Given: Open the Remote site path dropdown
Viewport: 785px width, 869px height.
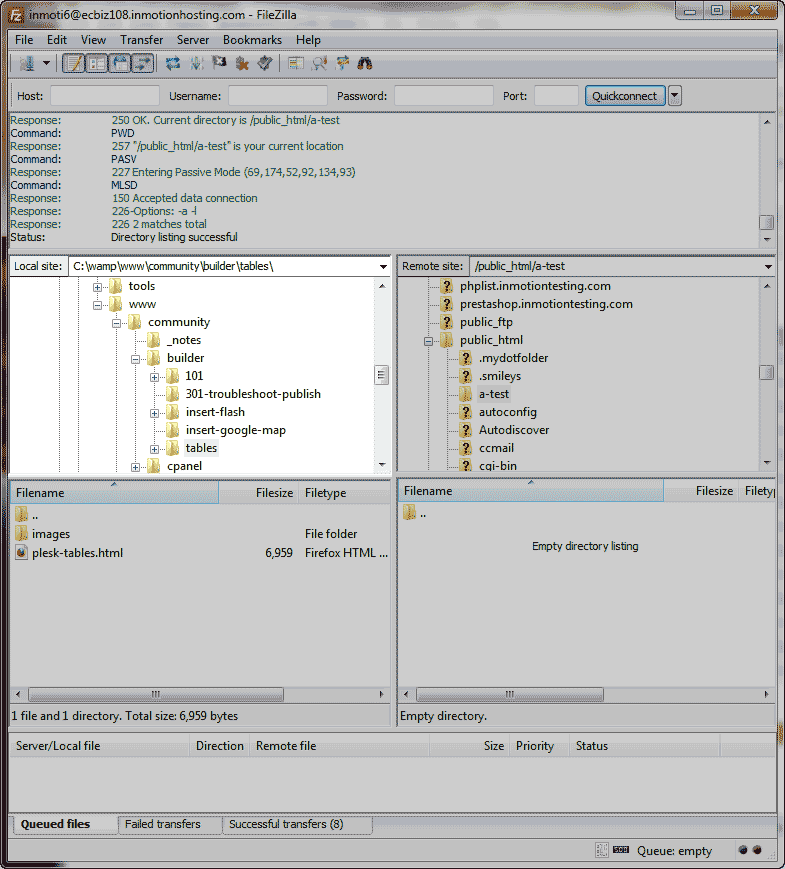Looking at the screenshot, I should [767, 267].
